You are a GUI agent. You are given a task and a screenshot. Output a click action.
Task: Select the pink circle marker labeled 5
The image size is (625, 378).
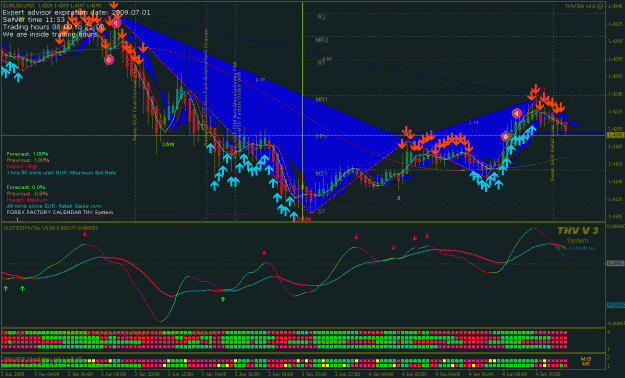pyautogui.click(x=109, y=60)
